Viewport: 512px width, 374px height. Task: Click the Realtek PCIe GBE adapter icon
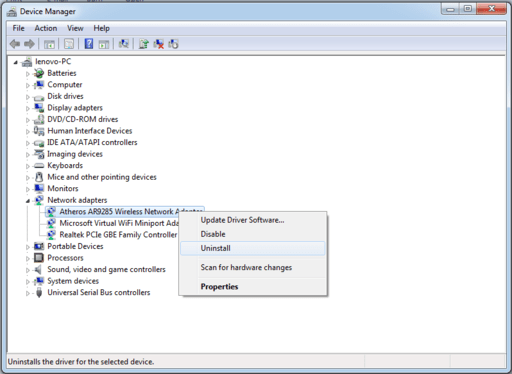(51, 235)
